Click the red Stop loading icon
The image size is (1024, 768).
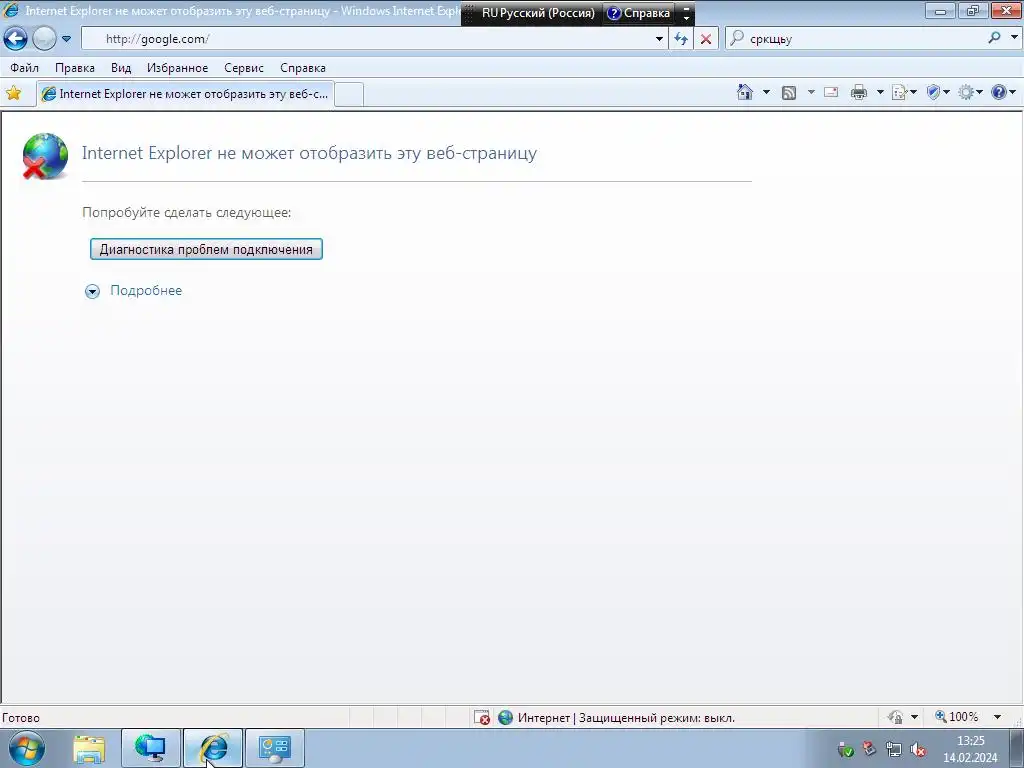pos(706,39)
